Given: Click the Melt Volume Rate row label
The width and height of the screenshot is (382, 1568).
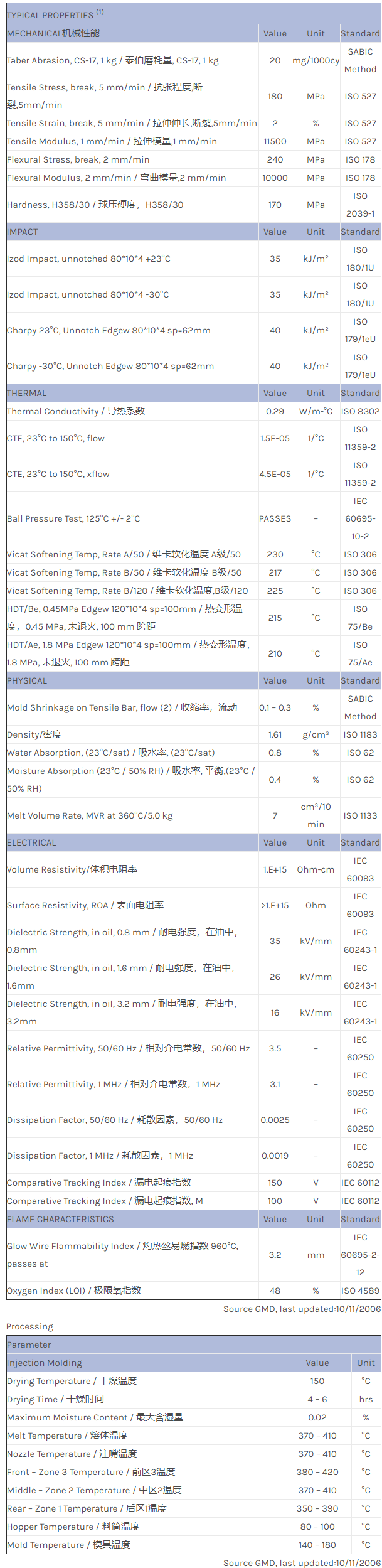Looking at the screenshot, I should tap(90, 815).
